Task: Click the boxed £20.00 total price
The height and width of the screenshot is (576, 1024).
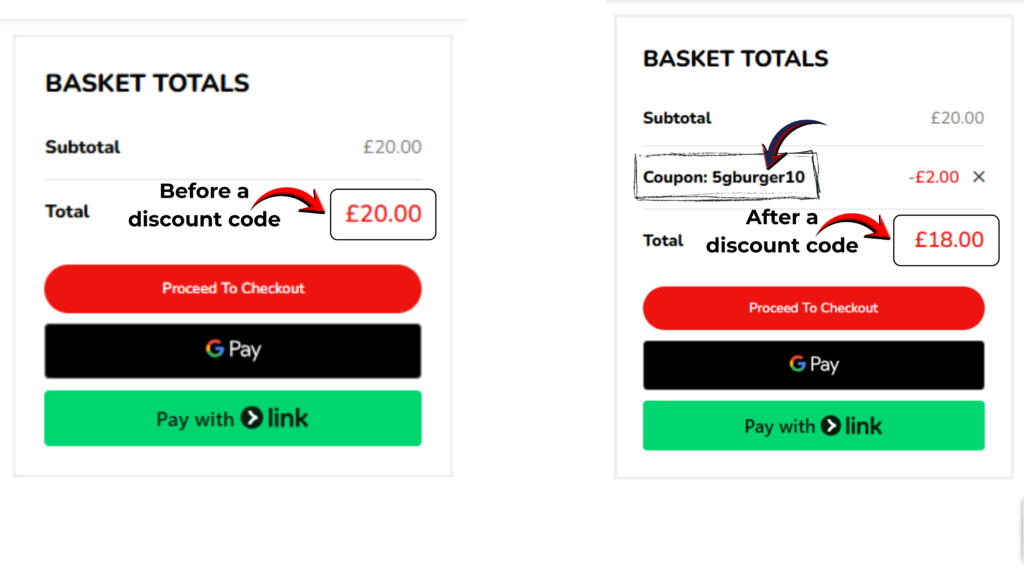Action: coord(383,213)
